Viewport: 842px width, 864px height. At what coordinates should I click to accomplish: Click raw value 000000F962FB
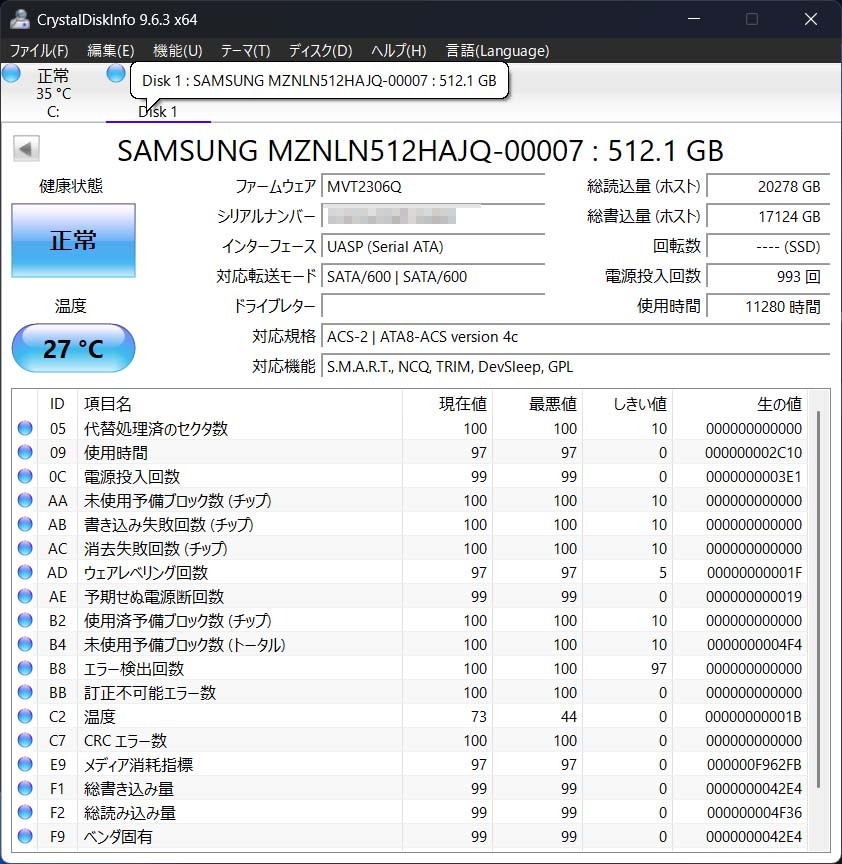754,764
